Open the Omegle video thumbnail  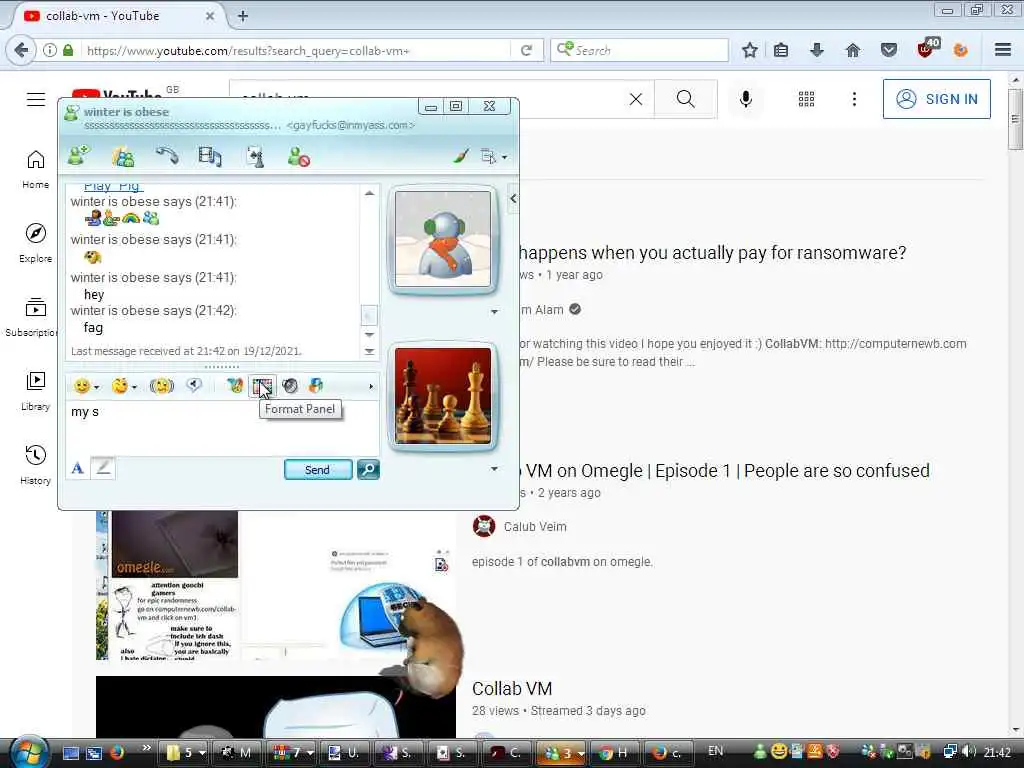(x=276, y=584)
